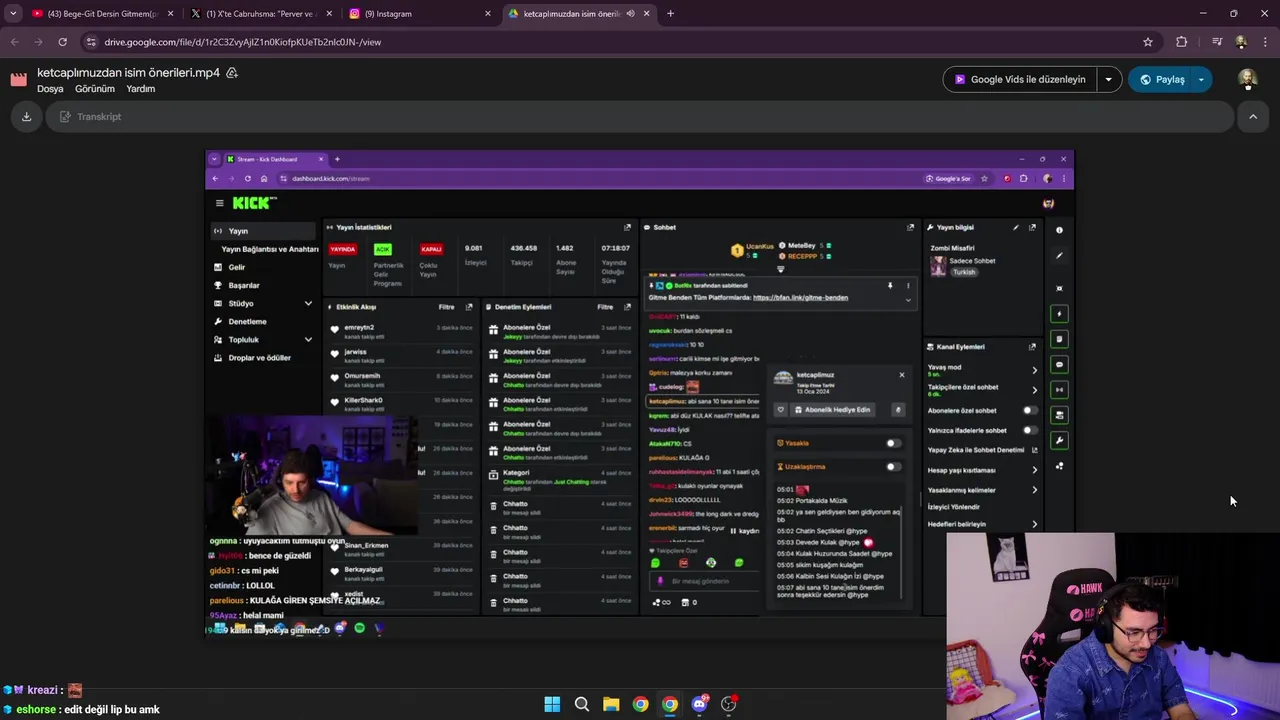Click the Paylaş share button
This screenshot has width=1280, height=720.
click(x=1160, y=79)
